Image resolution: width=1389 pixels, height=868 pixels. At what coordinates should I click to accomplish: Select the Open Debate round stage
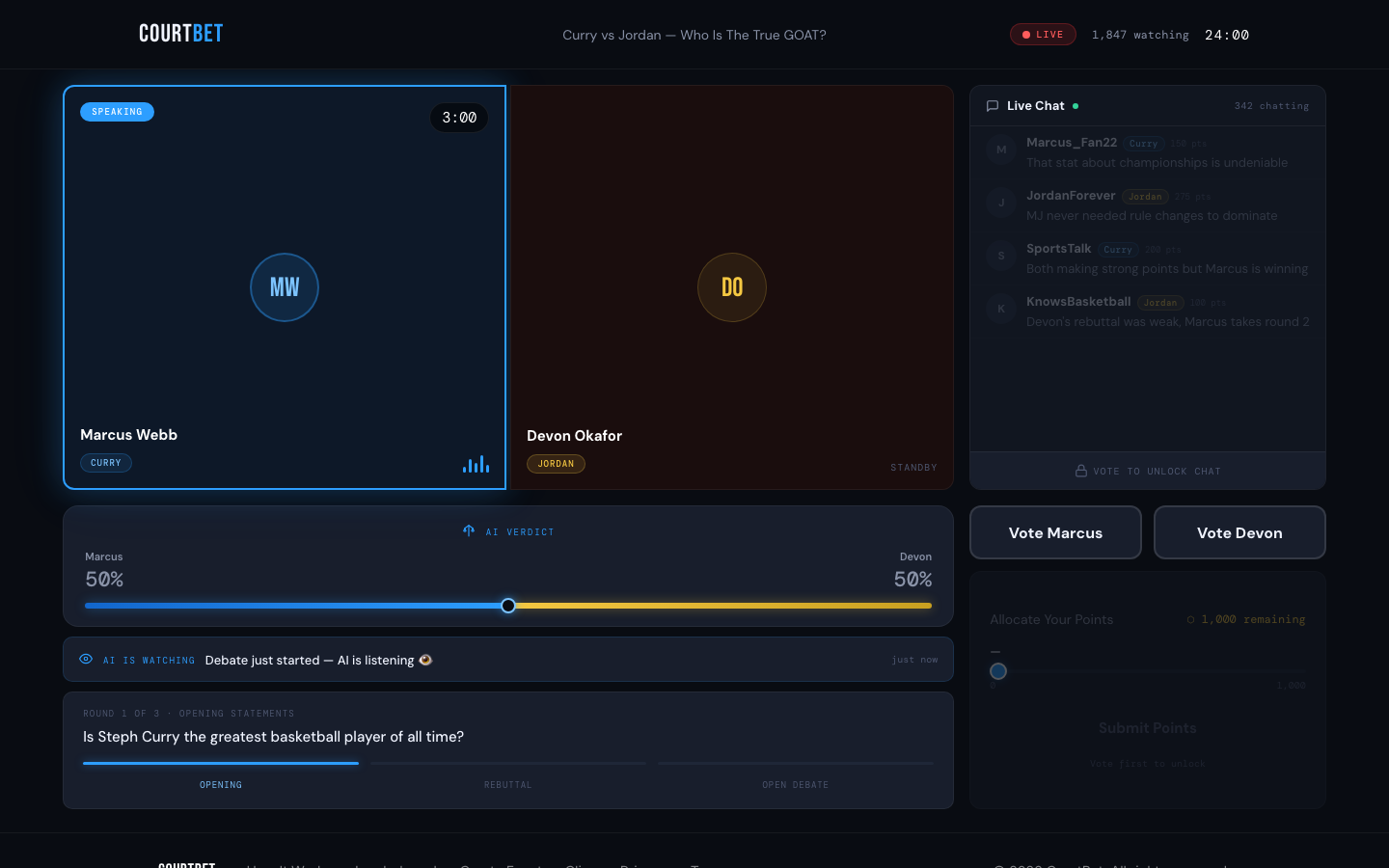[x=796, y=775]
